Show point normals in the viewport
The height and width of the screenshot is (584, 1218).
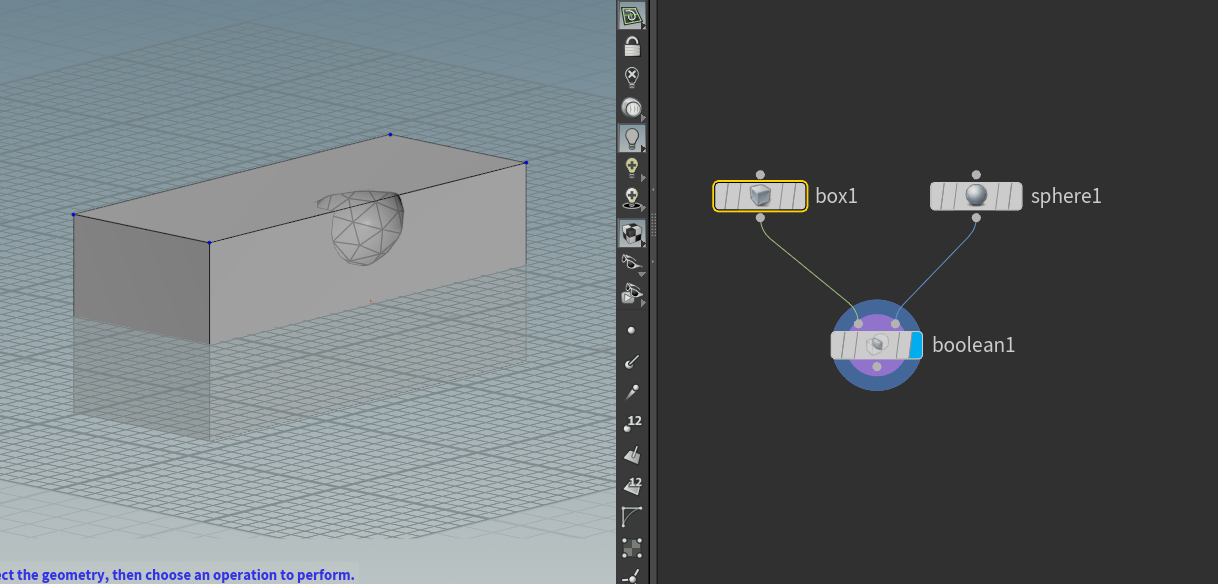pos(632,362)
